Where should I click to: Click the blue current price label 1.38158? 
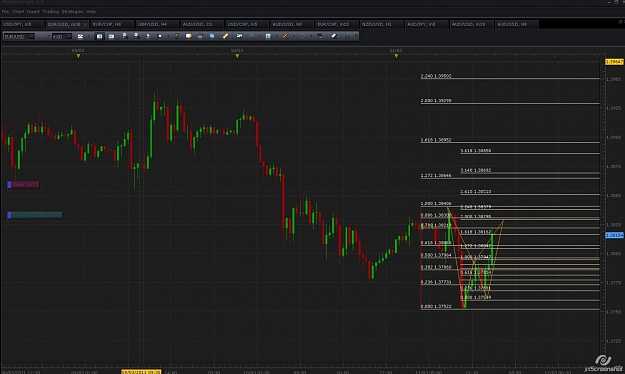614,235
